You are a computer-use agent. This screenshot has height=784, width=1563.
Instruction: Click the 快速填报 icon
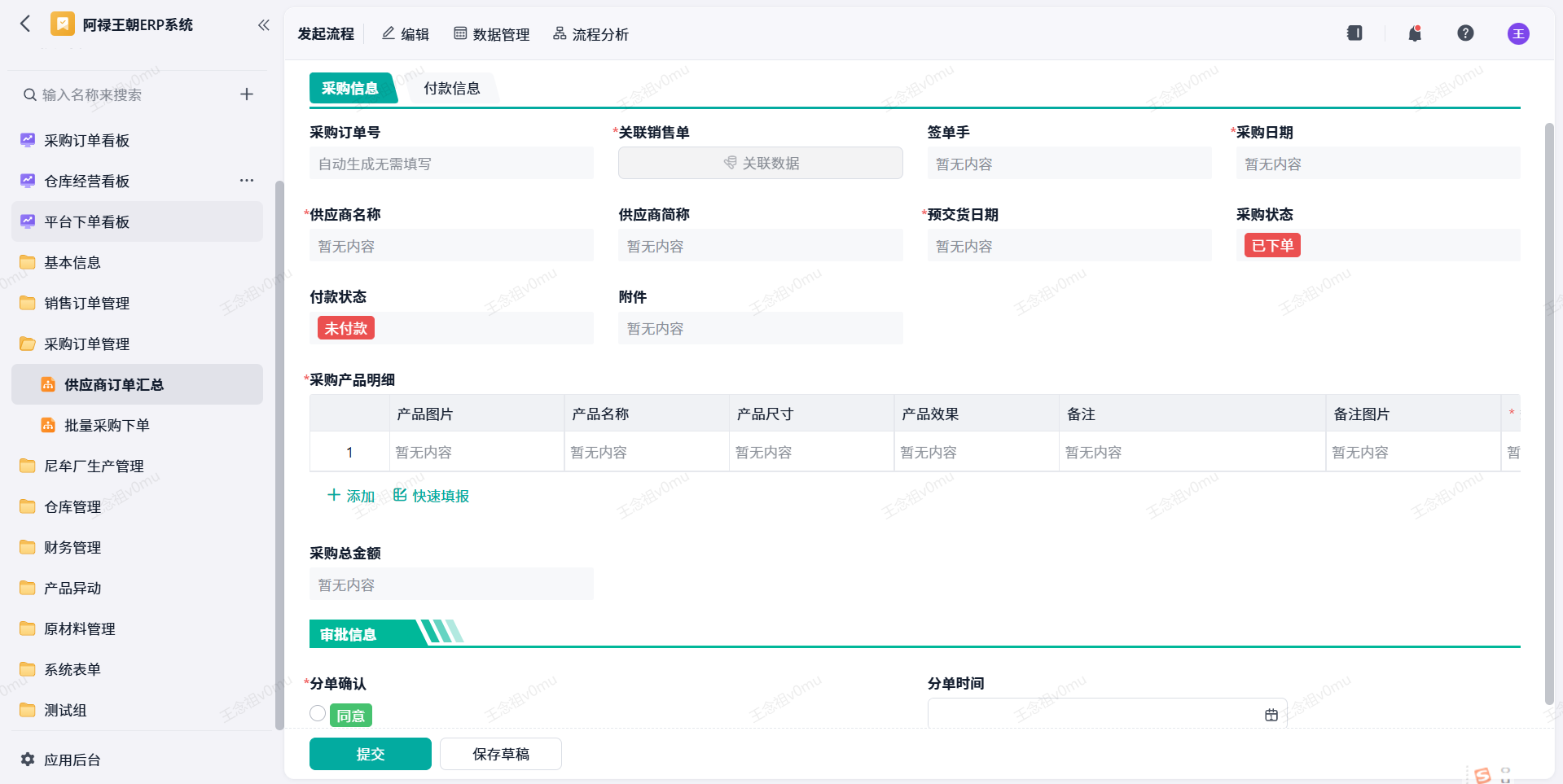pyautogui.click(x=400, y=495)
